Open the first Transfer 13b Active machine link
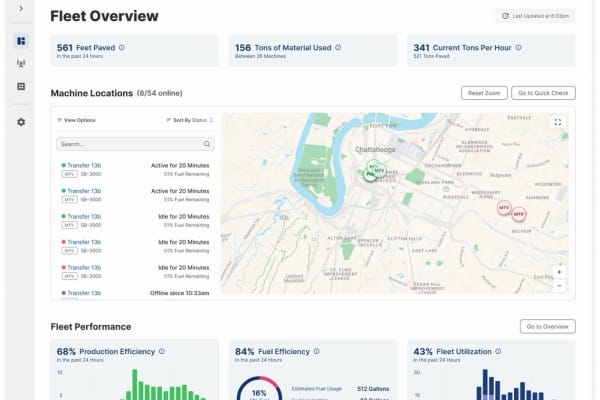Screen dimensions: 600x400 coord(84,165)
